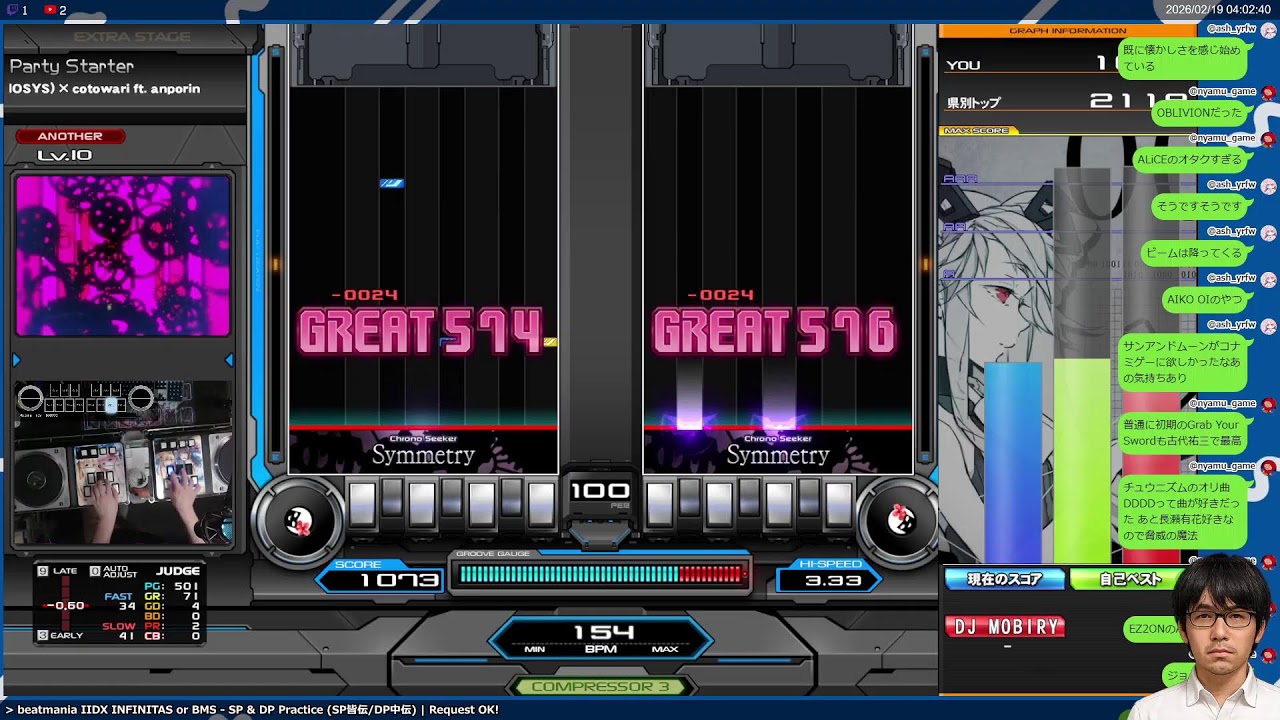The height and width of the screenshot is (720, 1280).
Task: Click the right player turntable disc
Action: 901,518
